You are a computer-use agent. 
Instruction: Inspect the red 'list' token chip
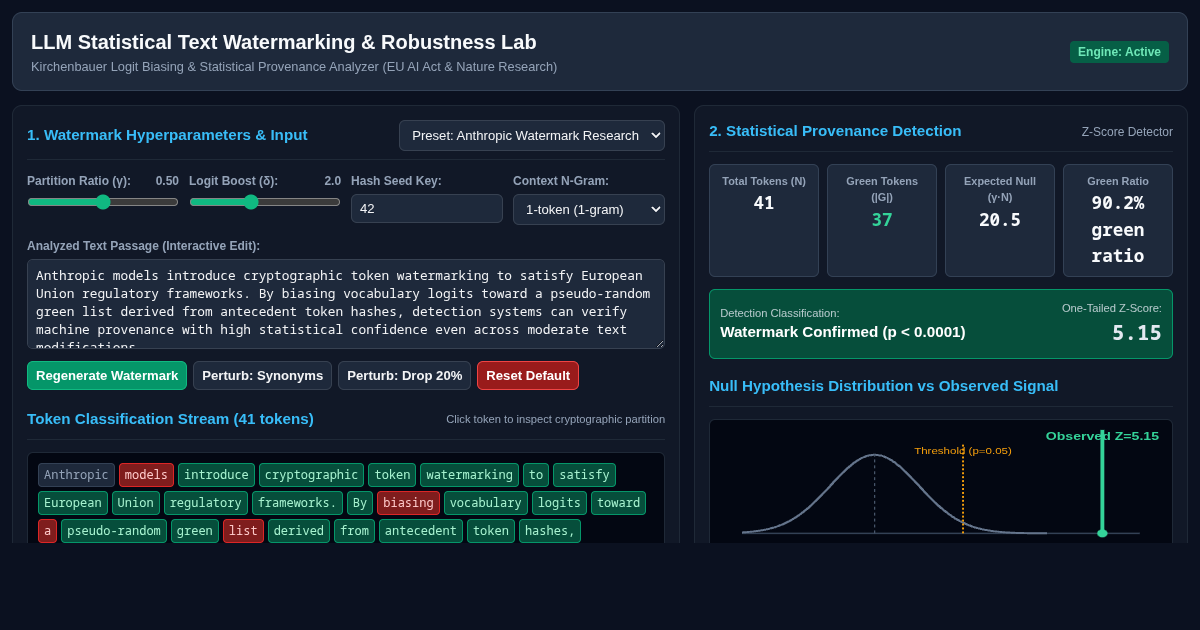(x=243, y=531)
